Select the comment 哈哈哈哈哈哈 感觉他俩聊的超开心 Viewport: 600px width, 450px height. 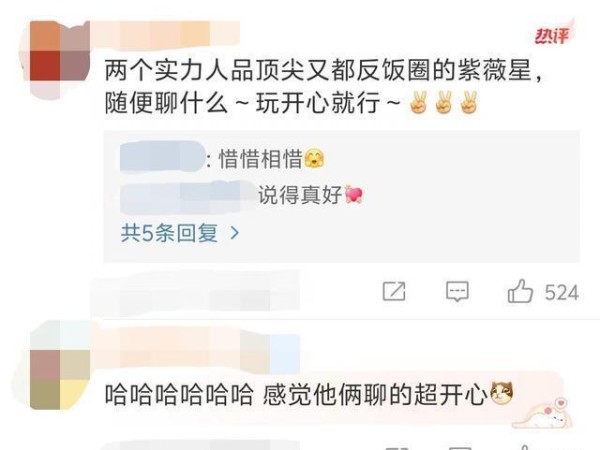[x=309, y=395]
